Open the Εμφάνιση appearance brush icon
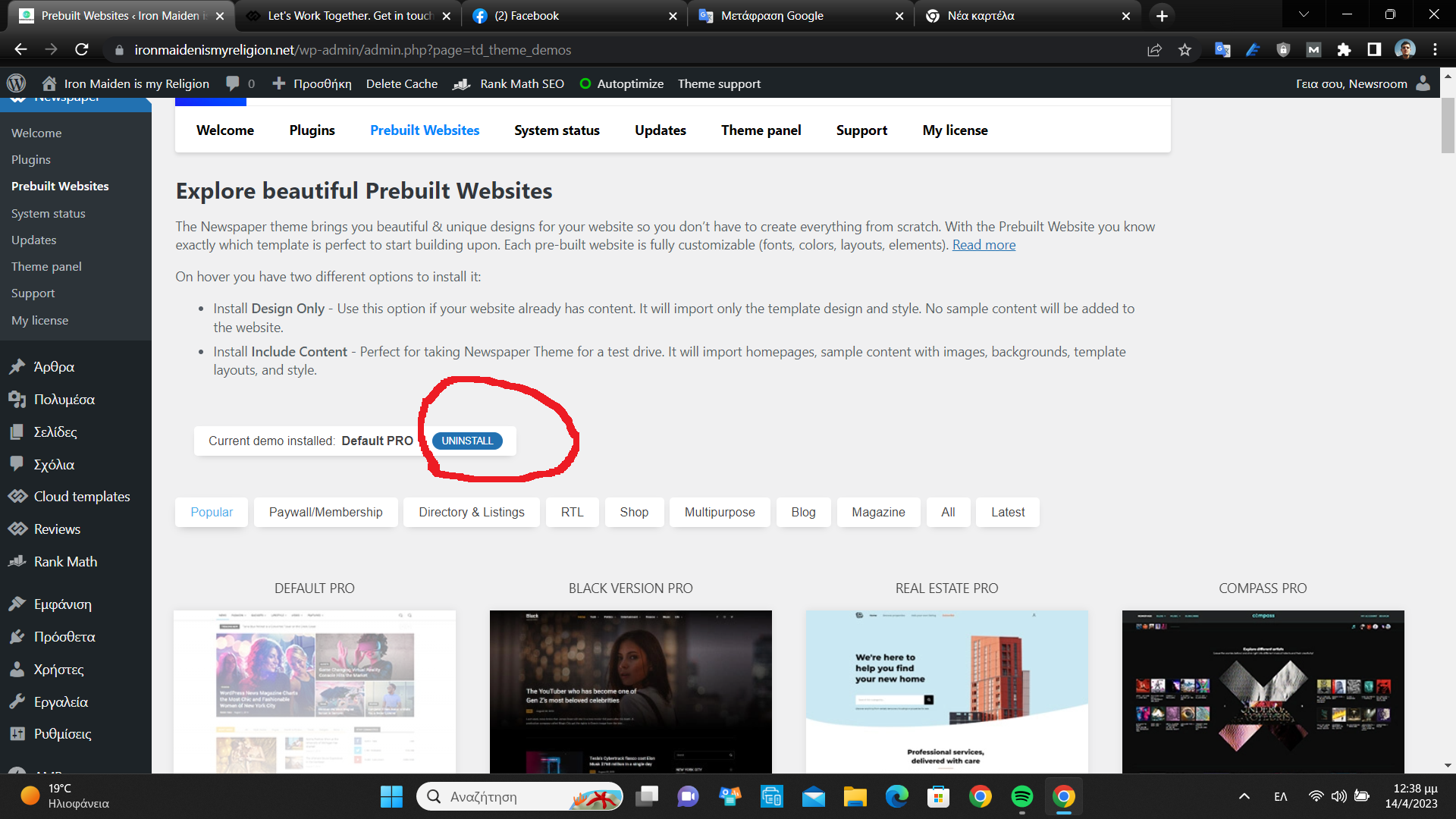Viewport: 1456px width, 819px height. click(17, 604)
